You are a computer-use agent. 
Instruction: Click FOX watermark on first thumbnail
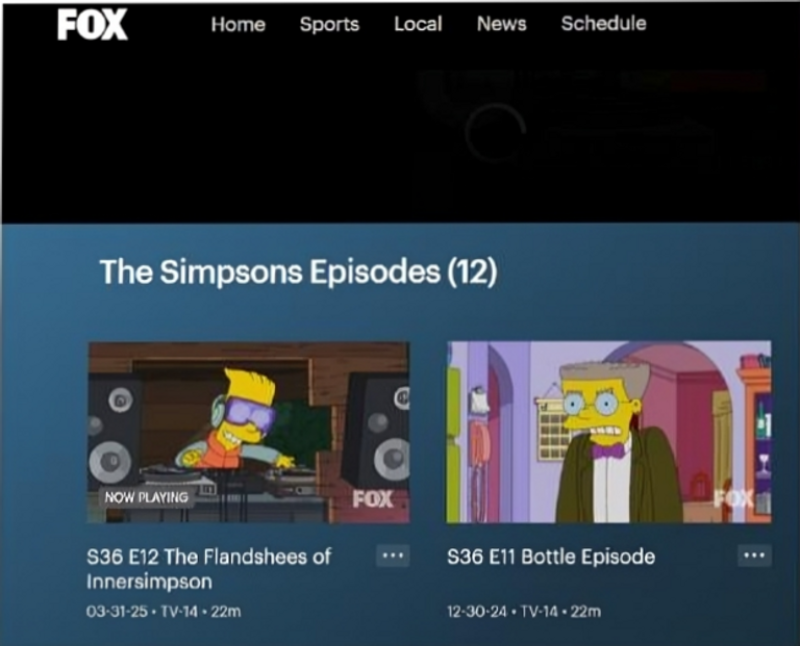[x=373, y=499]
